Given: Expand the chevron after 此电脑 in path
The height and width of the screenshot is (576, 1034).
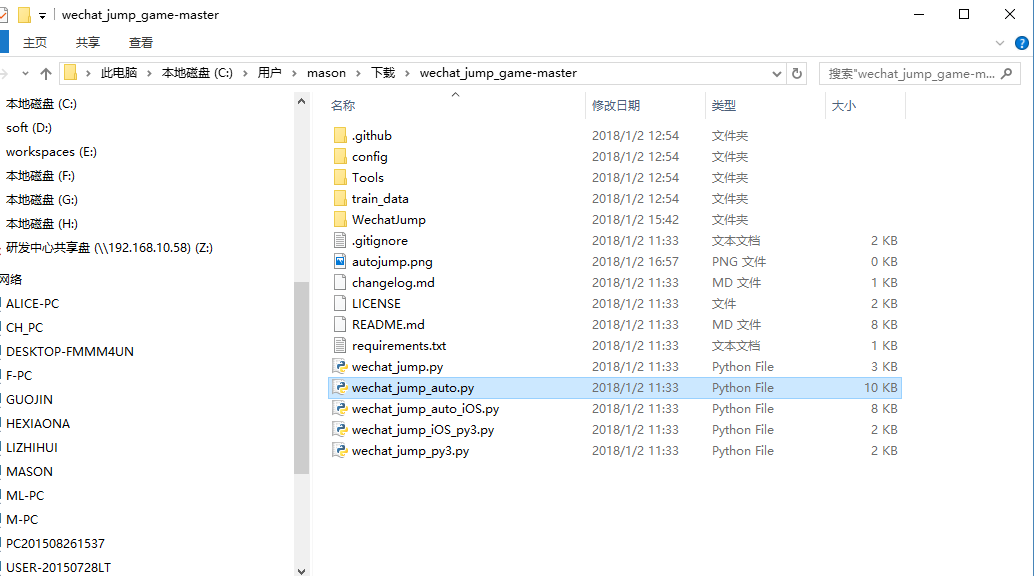Looking at the screenshot, I should (x=149, y=73).
